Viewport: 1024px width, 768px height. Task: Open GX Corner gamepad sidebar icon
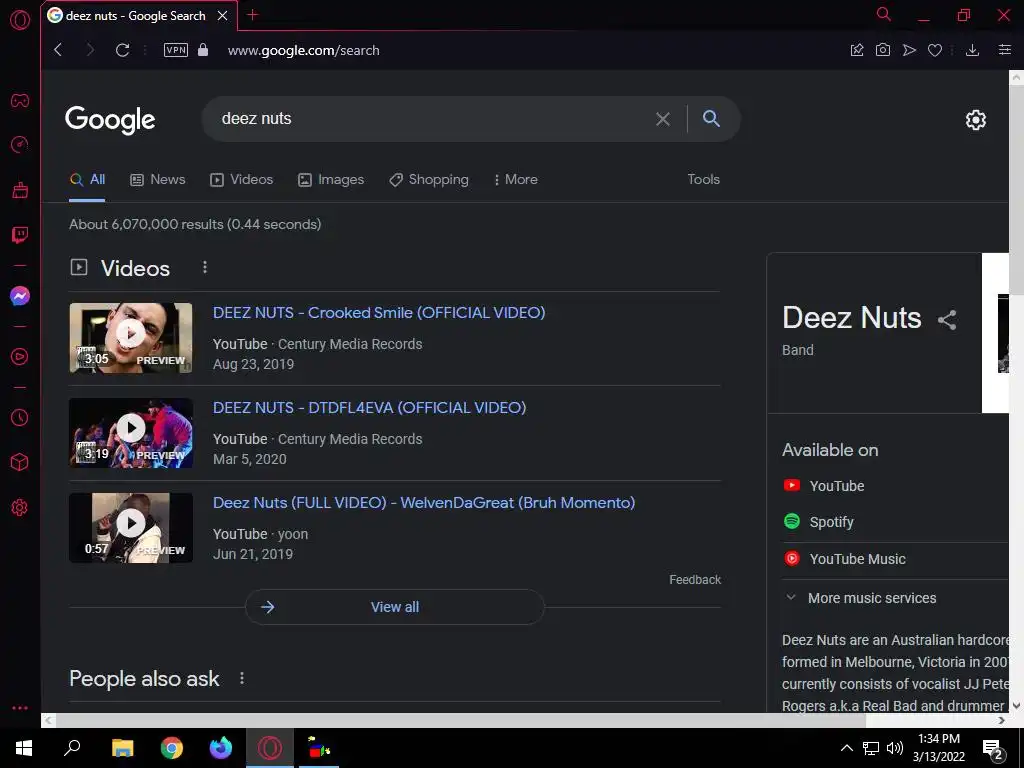pos(20,101)
